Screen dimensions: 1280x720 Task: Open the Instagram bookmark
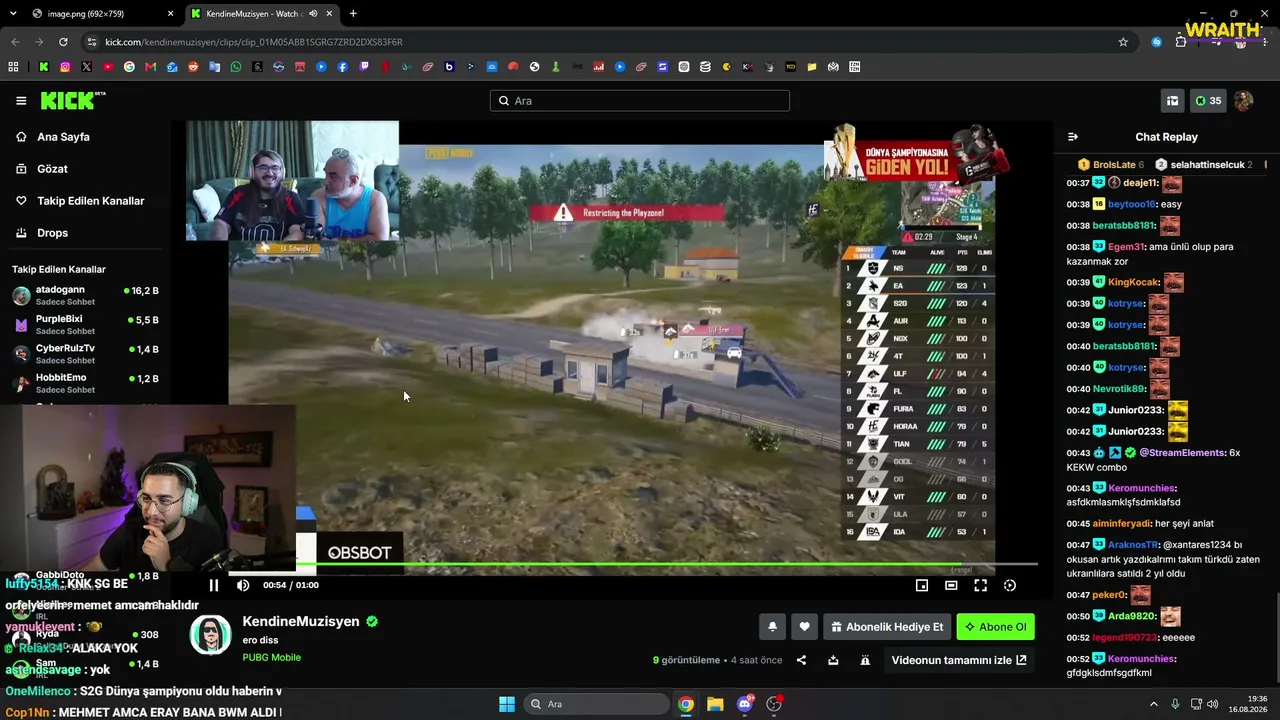[x=65, y=67]
